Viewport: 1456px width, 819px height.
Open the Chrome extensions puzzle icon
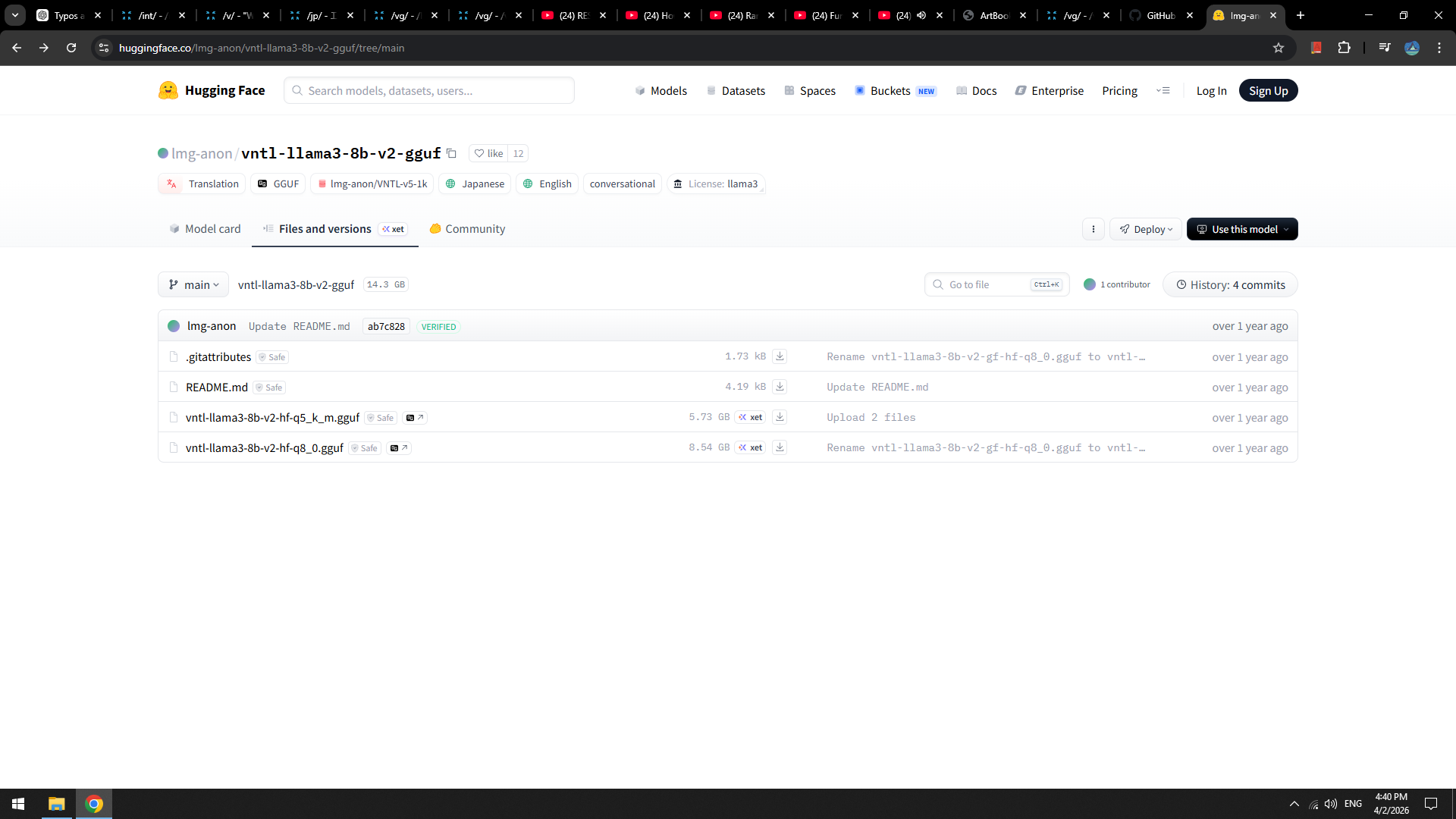[1344, 48]
